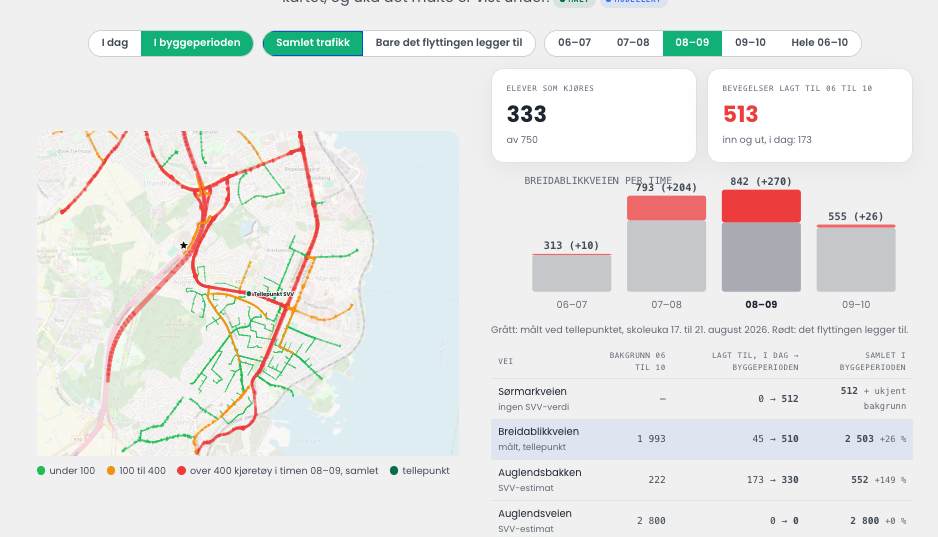Image resolution: width=938 pixels, height=537 pixels.
Task: Click the red 'over 400' legend dot
Action: (x=181, y=471)
